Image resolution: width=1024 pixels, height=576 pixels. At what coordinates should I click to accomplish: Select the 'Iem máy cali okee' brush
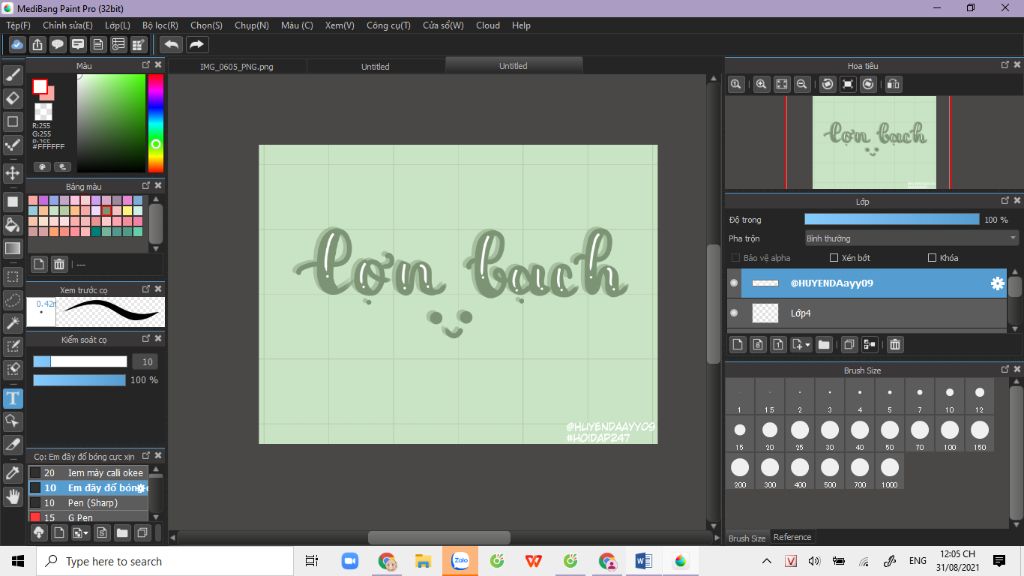click(x=88, y=472)
